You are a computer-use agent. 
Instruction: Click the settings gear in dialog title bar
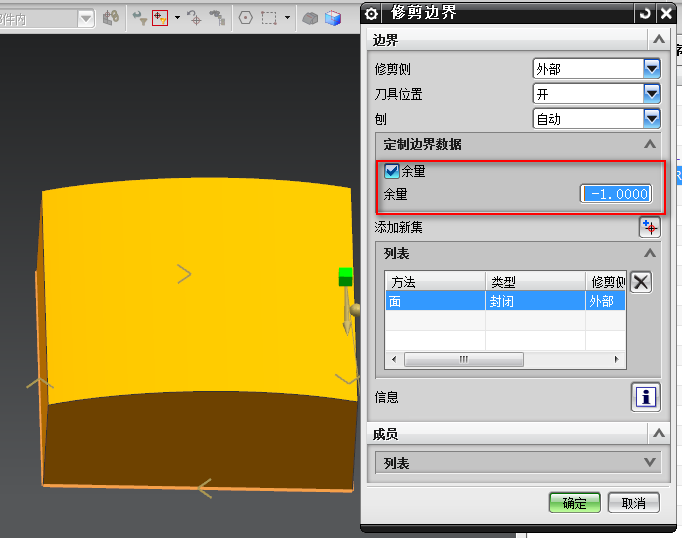[372, 14]
